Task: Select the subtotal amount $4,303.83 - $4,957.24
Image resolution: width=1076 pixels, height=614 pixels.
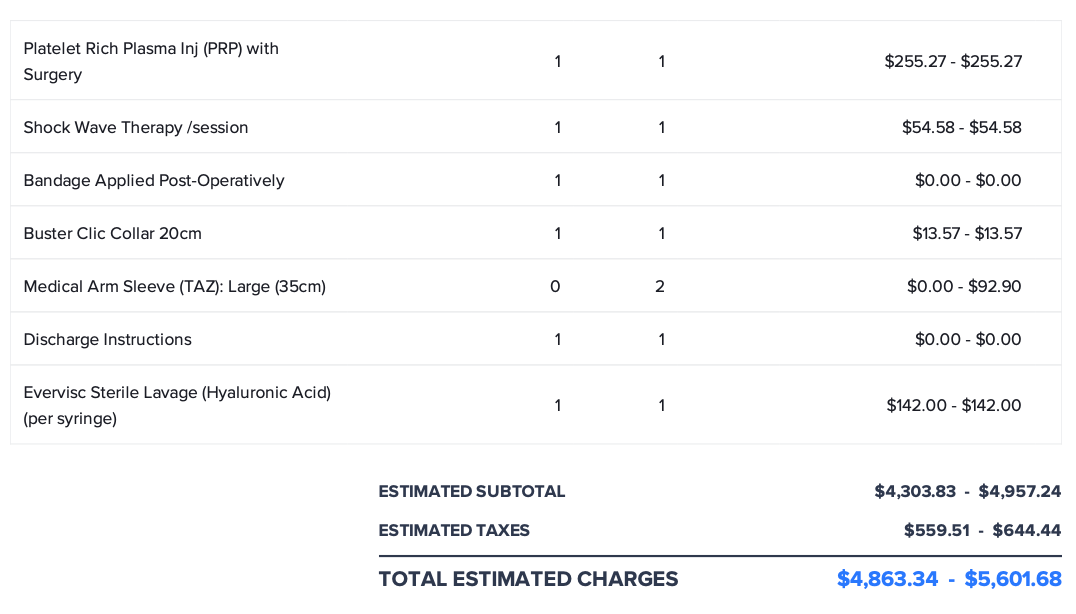Action: pos(967,491)
